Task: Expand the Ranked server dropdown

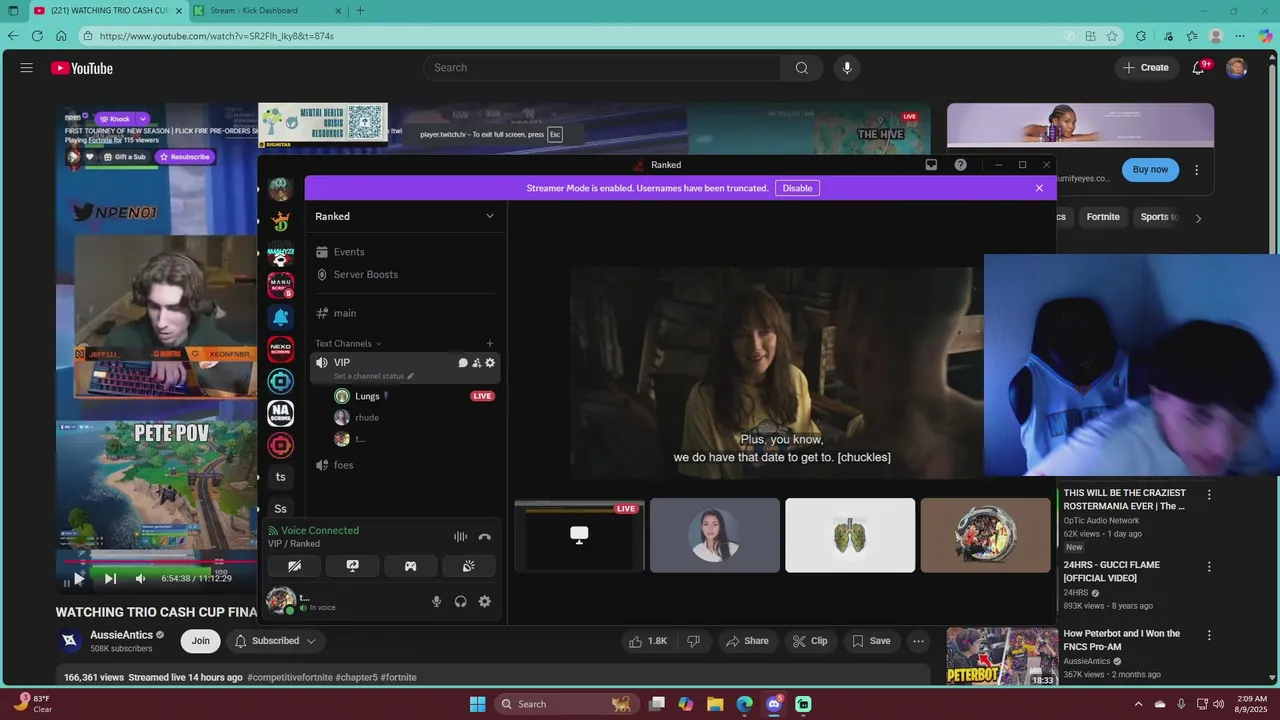Action: click(x=490, y=216)
